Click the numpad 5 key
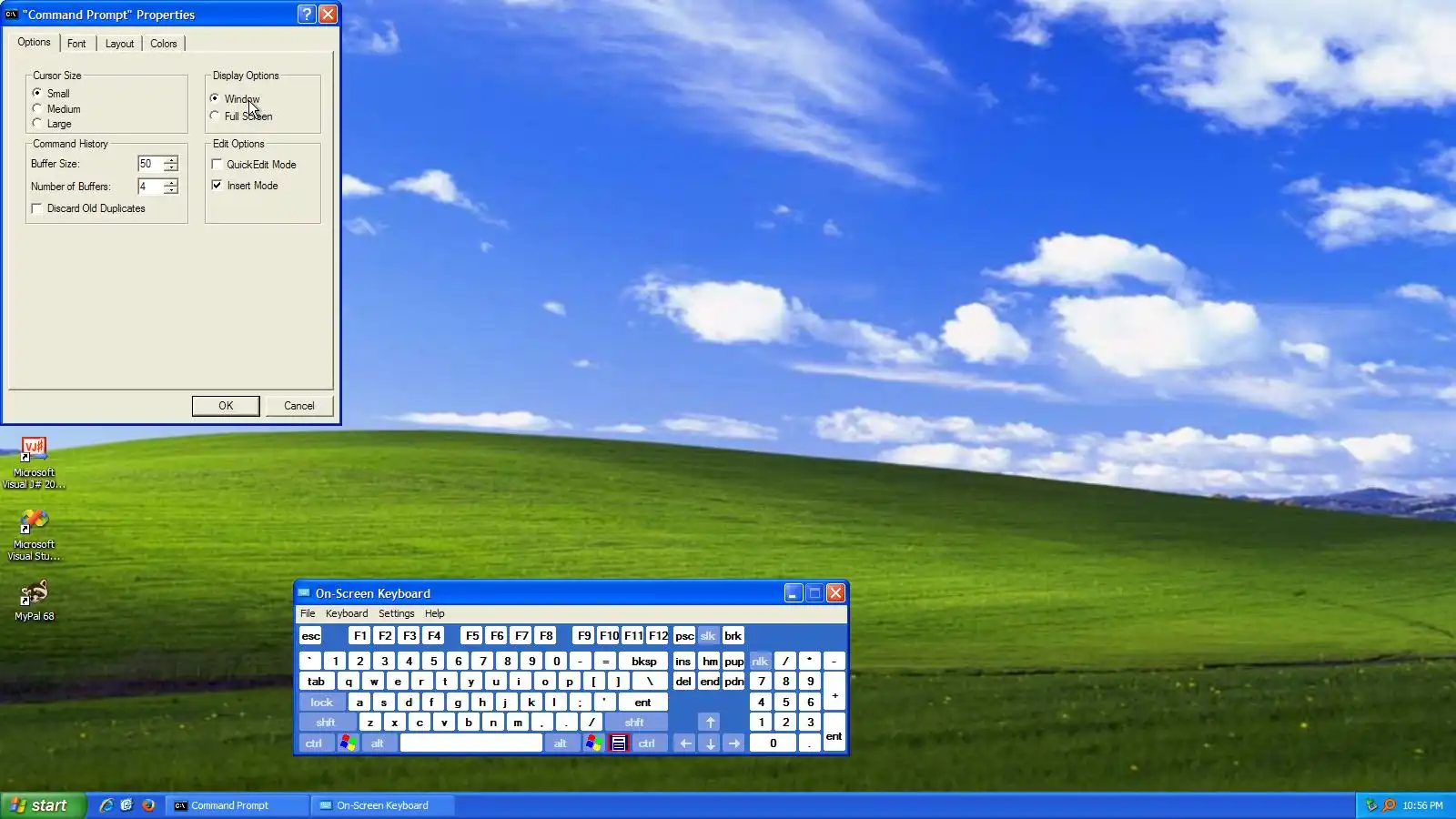The height and width of the screenshot is (819, 1456). coord(786,703)
